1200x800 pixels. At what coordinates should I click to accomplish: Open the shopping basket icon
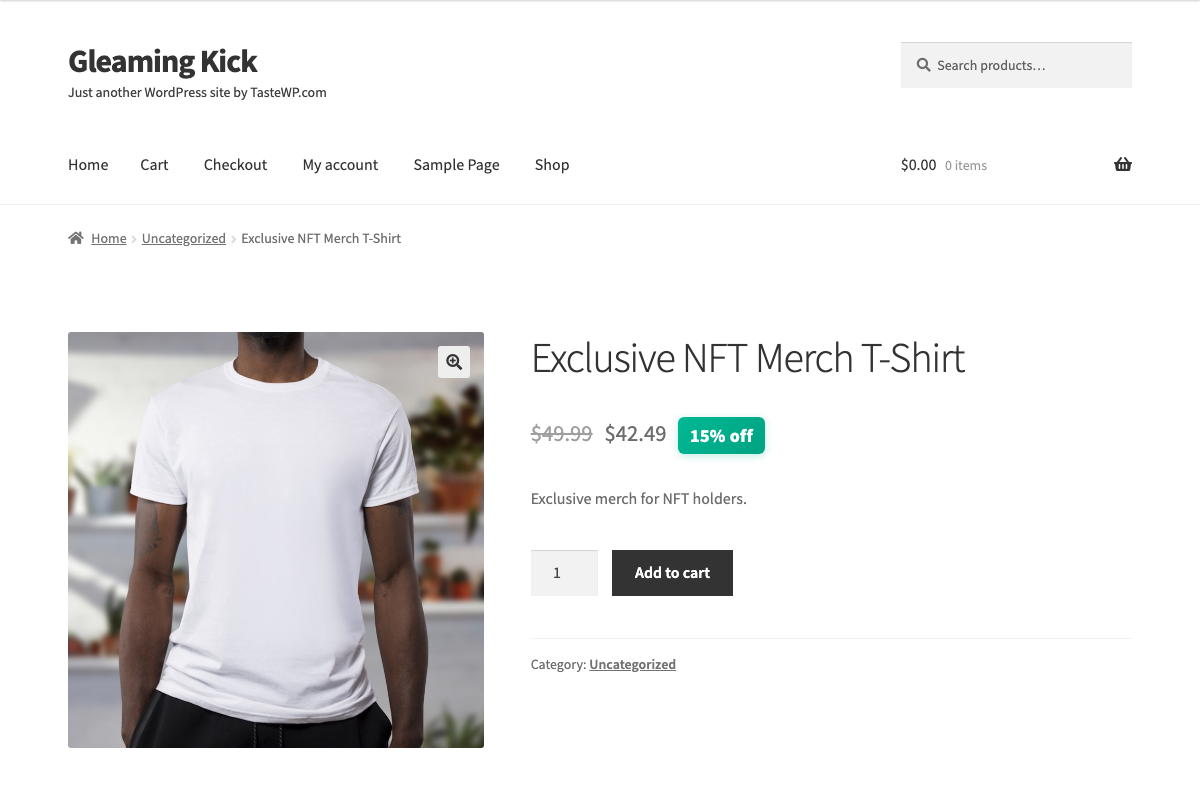(x=1122, y=165)
